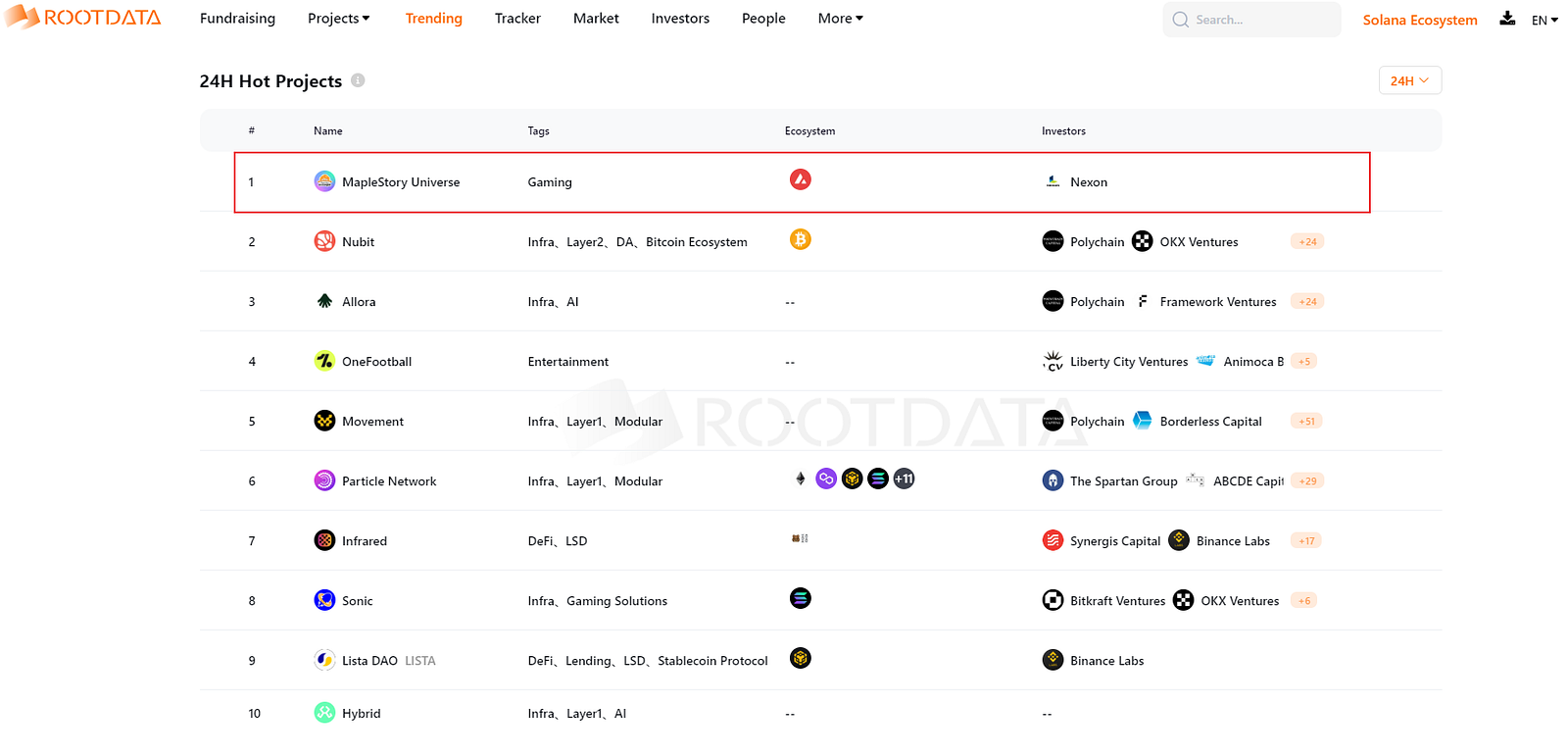Open the OneFootball project name link
The height and width of the screenshot is (756, 1568).
(x=376, y=361)
